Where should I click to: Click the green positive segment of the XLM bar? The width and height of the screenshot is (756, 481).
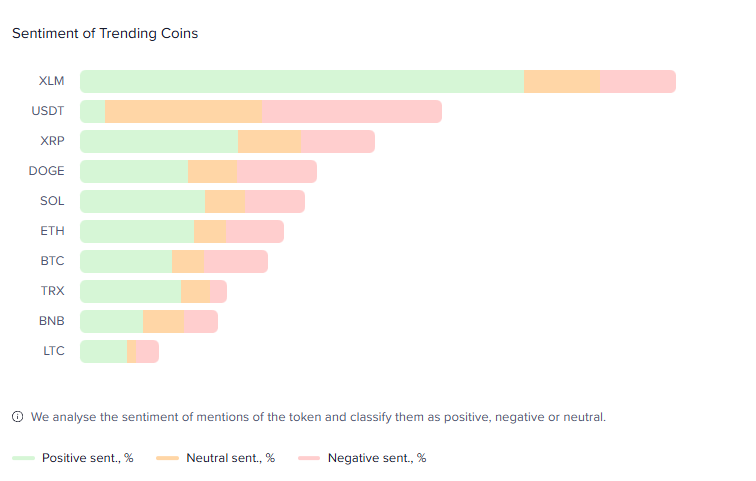[302, 82]
